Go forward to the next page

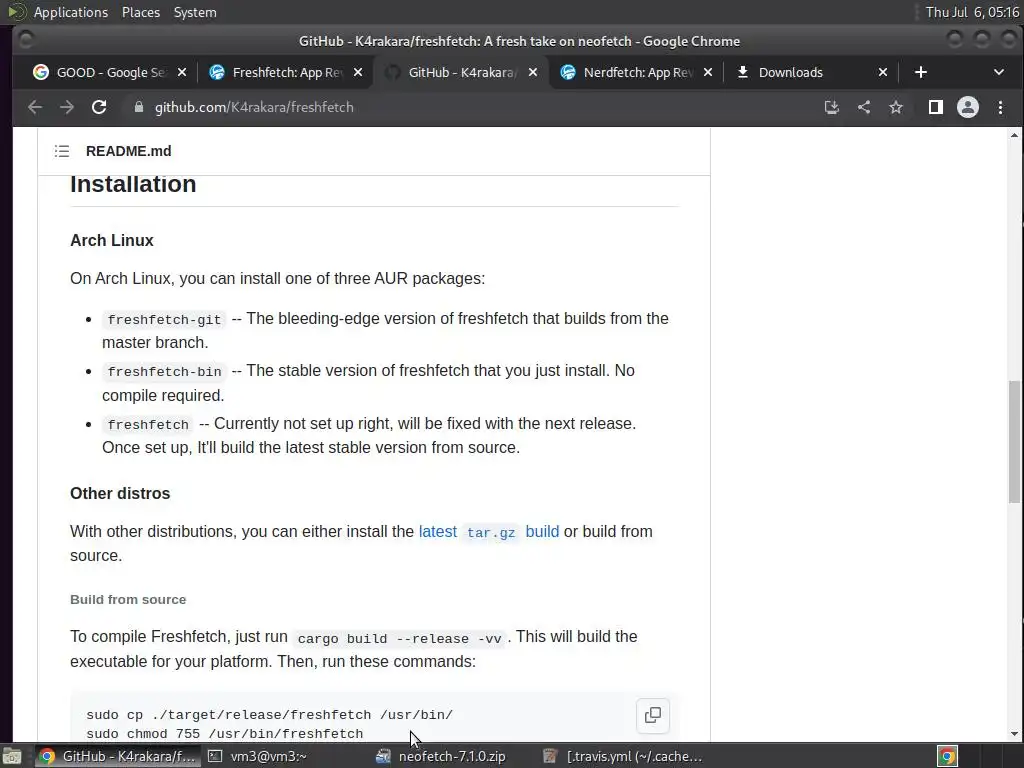pos(67,107)
